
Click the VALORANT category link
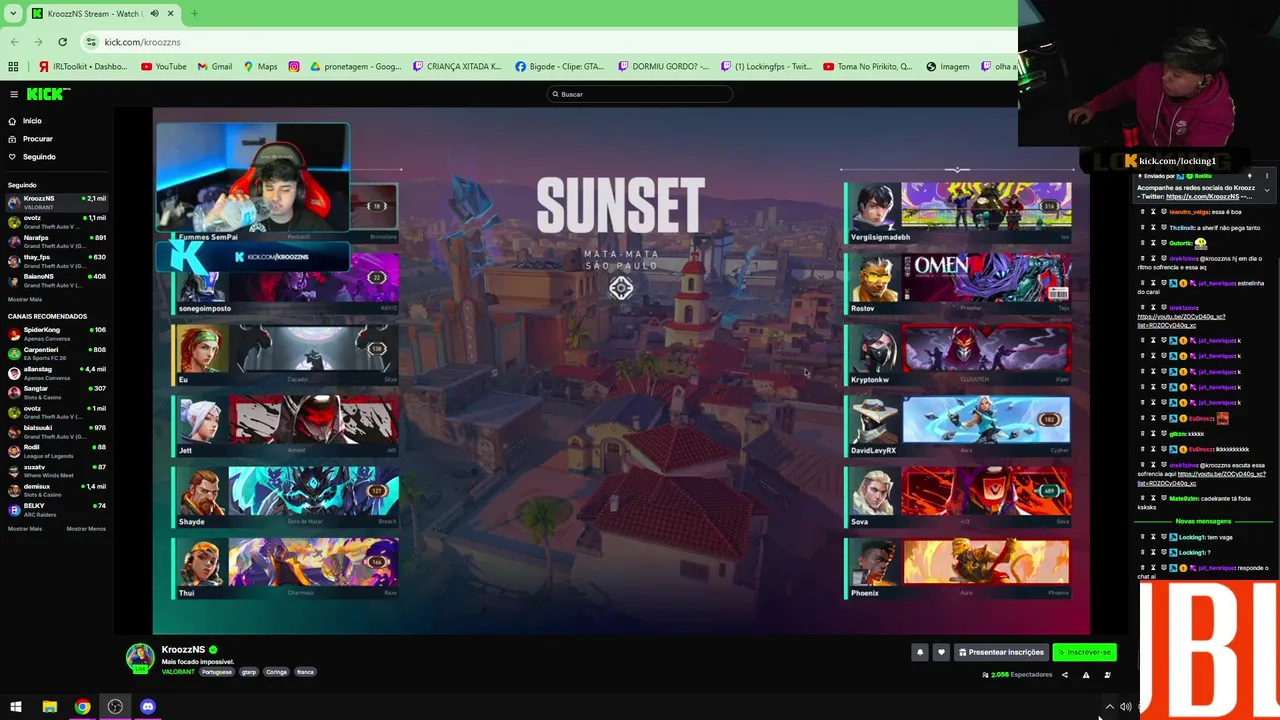(x=178, y=672)
